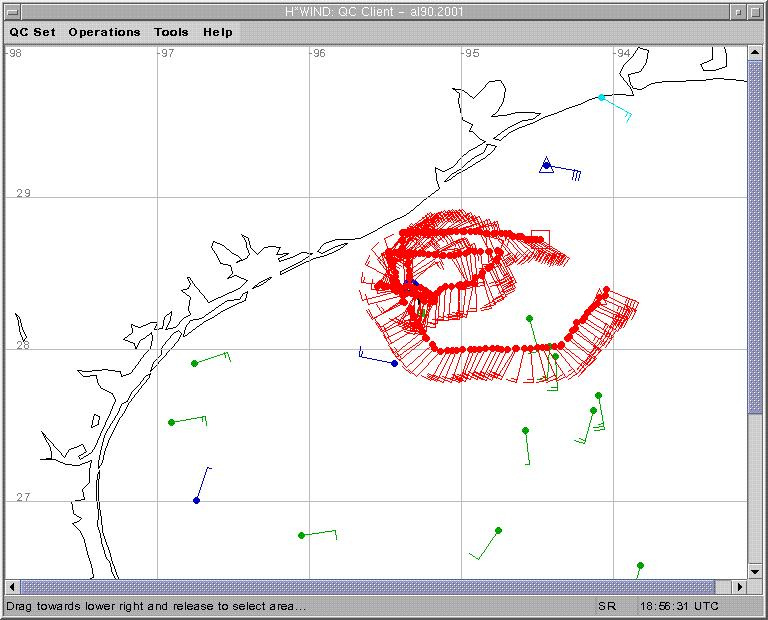
Task: Click the horizontal scrollbar left arrow
Action: pyautogui.click(x=12, y=587)
